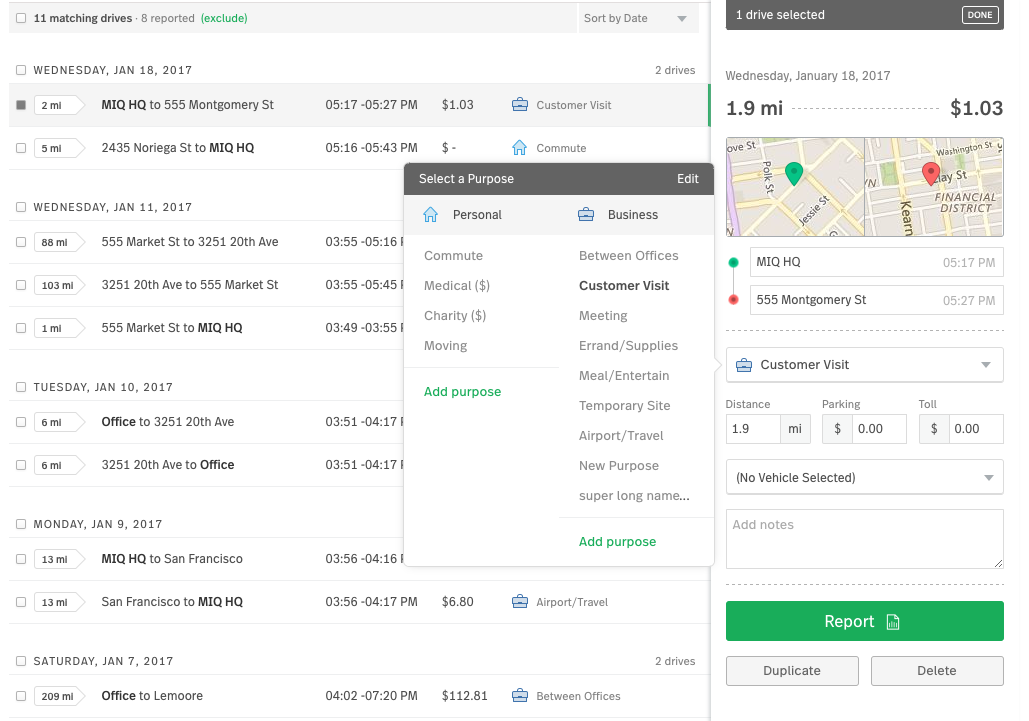The image size is (1029, 721).
Task: Choose Meal/Entertain as the purpose
Action: coord(624,376)
